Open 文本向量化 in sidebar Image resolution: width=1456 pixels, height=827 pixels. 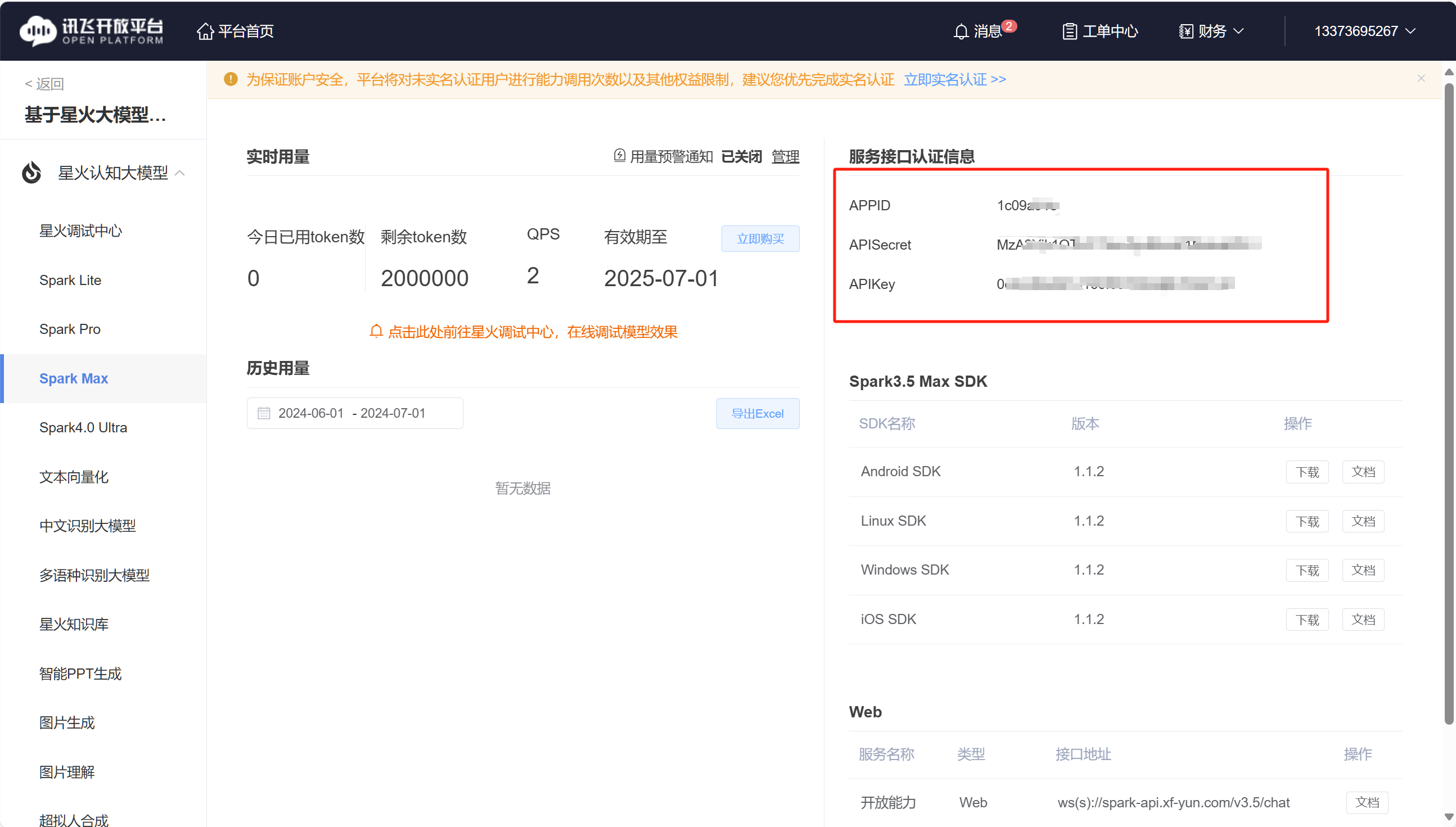point(74,477)
